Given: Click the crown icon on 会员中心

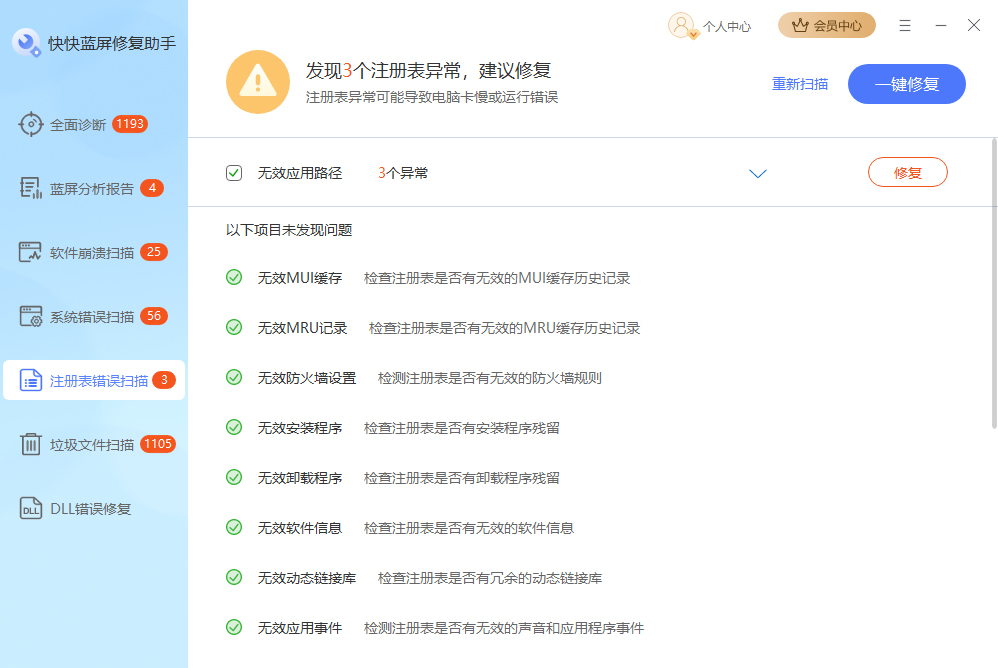Looking at the screenshot, I should (798, 25).
